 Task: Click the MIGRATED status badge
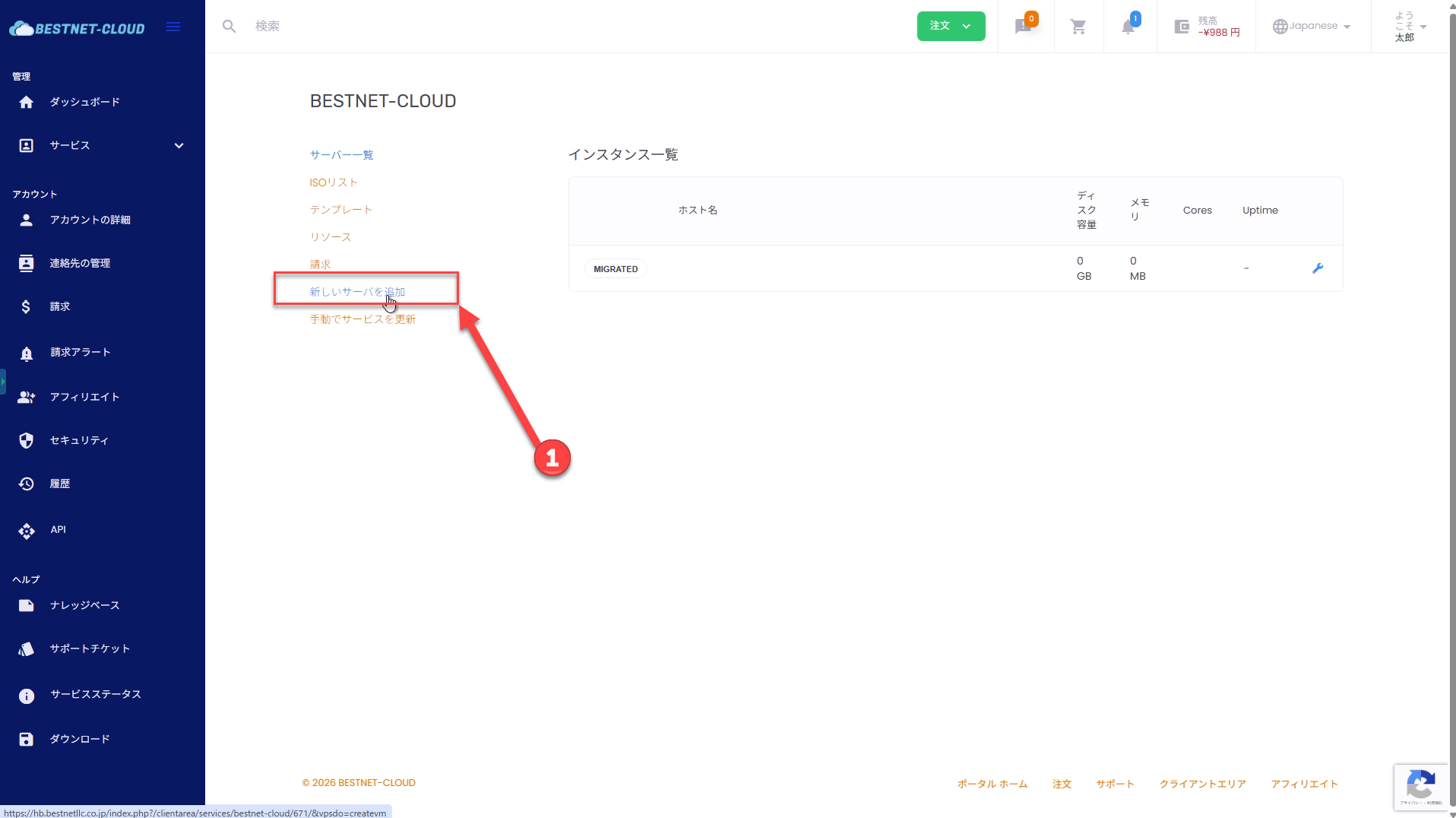(616, 269)
